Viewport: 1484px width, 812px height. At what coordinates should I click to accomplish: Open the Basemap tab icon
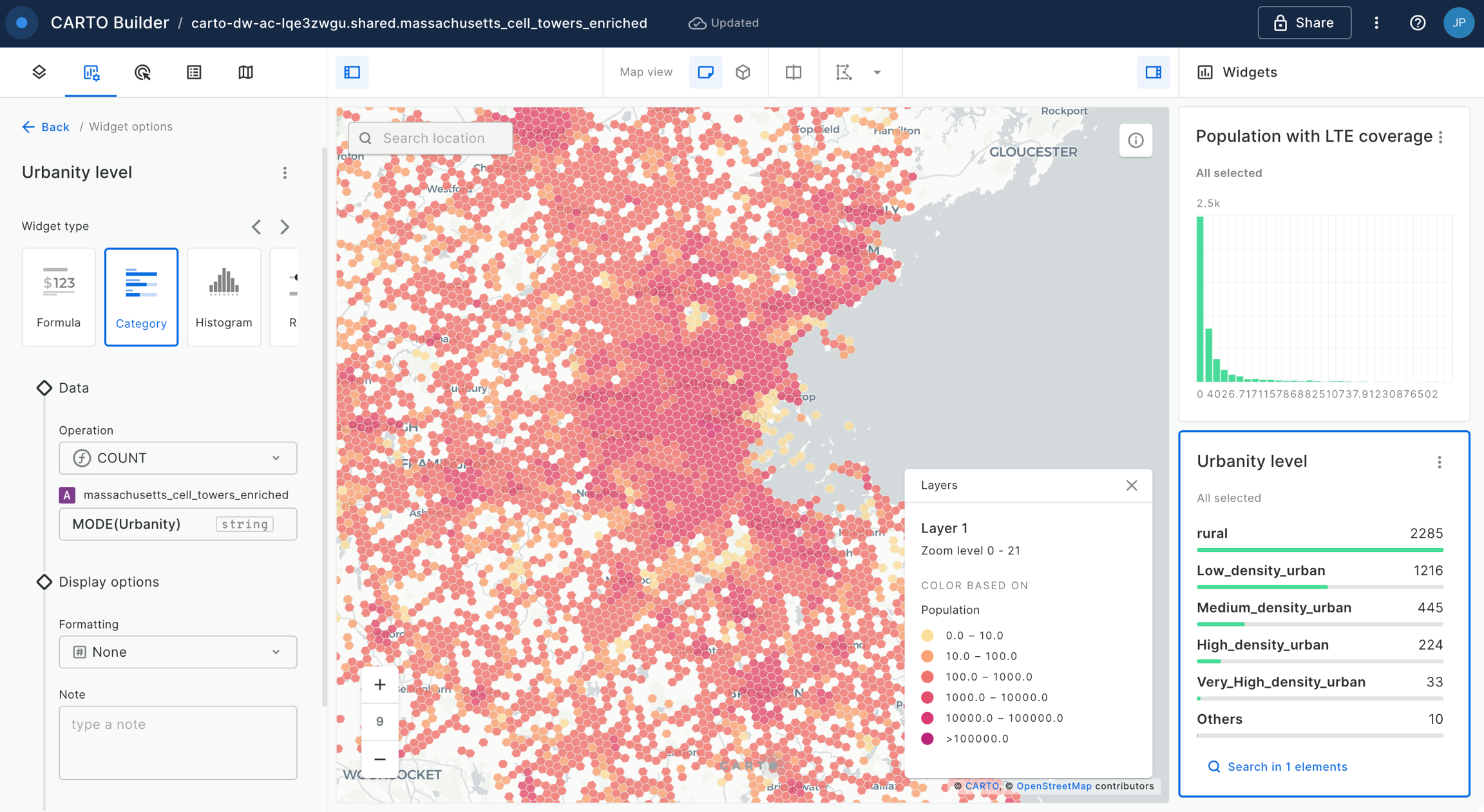click(245, 72)
